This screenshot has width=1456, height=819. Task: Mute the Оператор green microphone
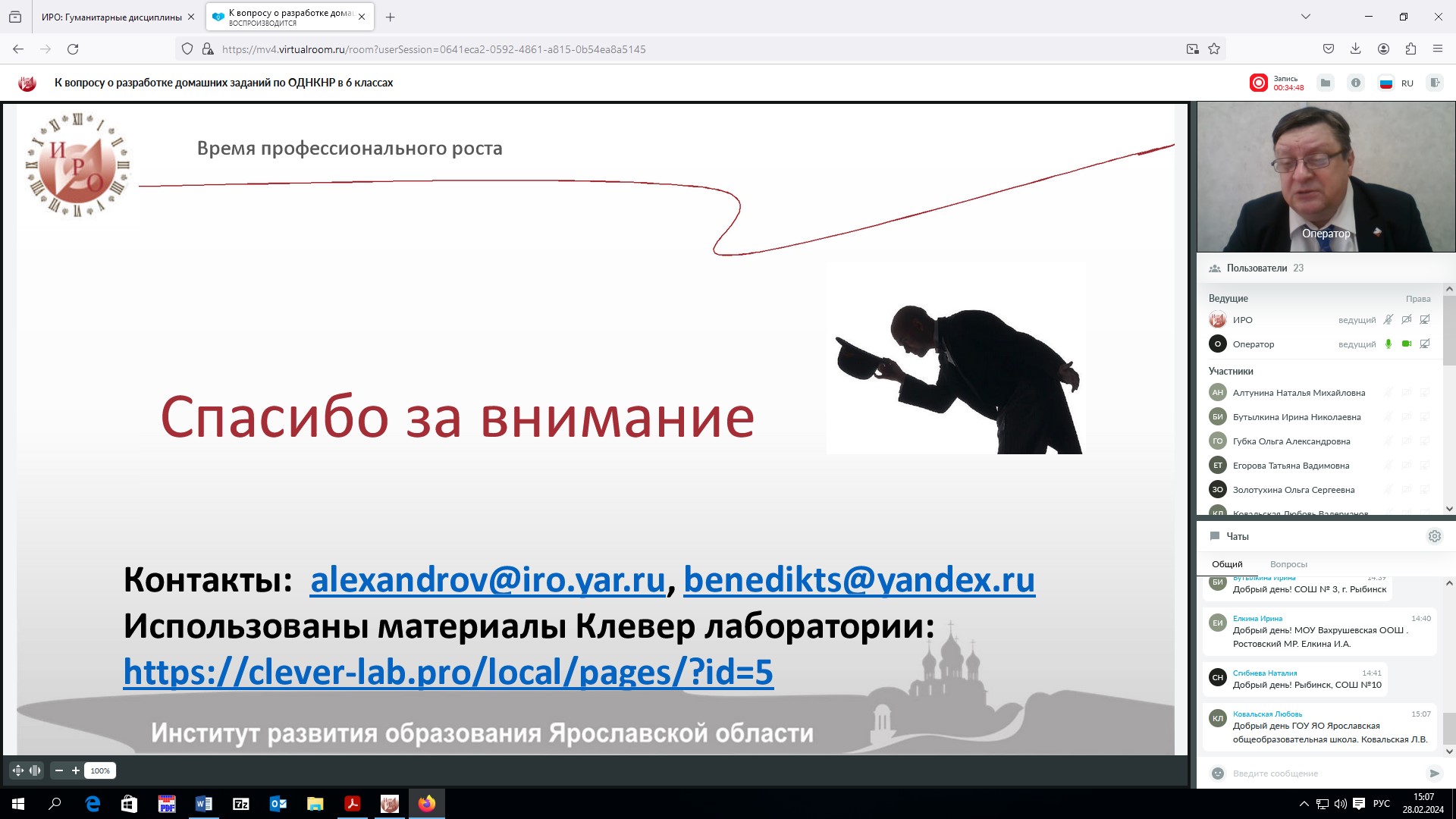(x=1388, y=344)
